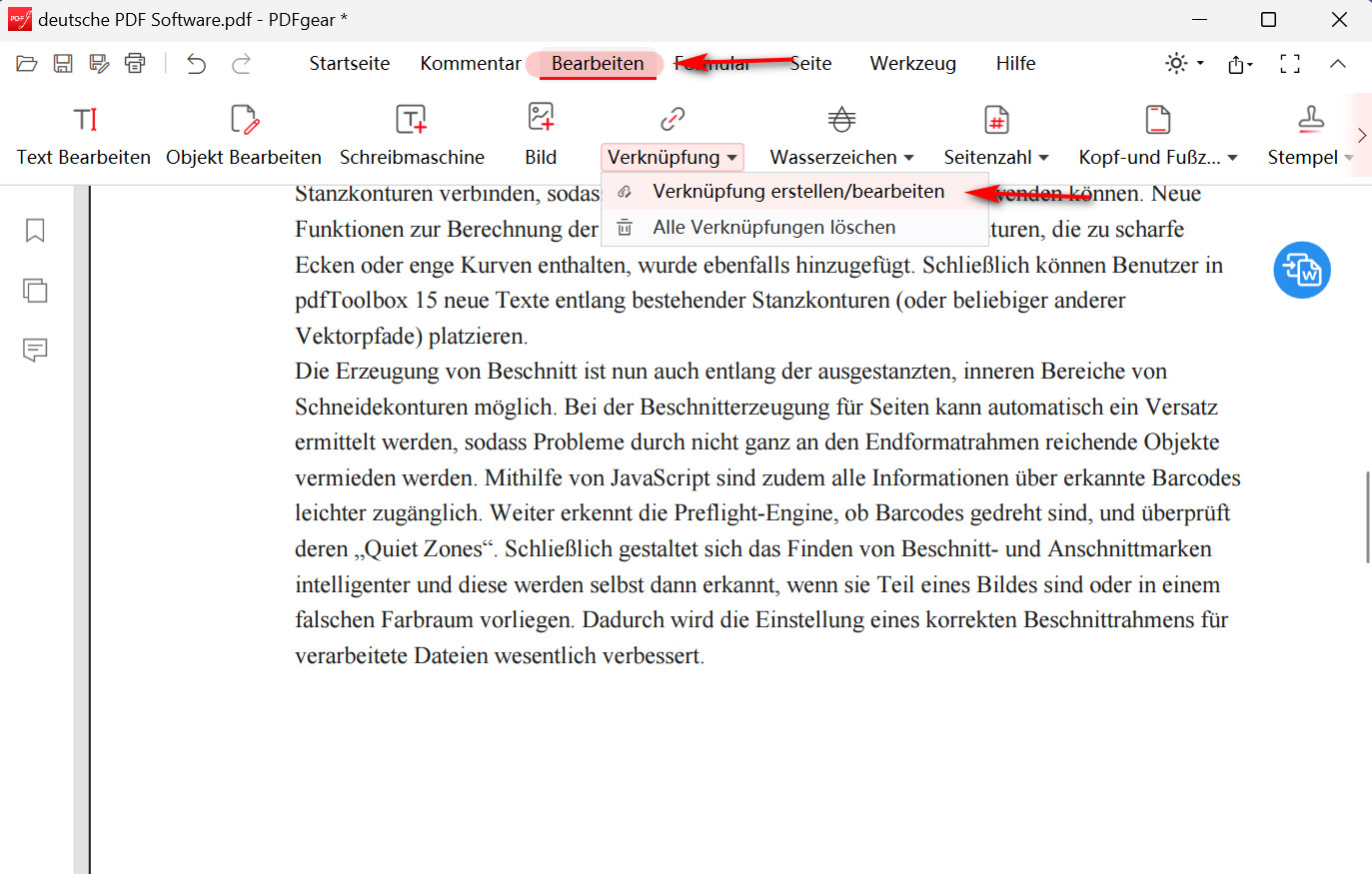This screenshot has width=1372, height=874.
Task: Show more ribbon tools via right chevron
Action: click(x=1361, y=135)
